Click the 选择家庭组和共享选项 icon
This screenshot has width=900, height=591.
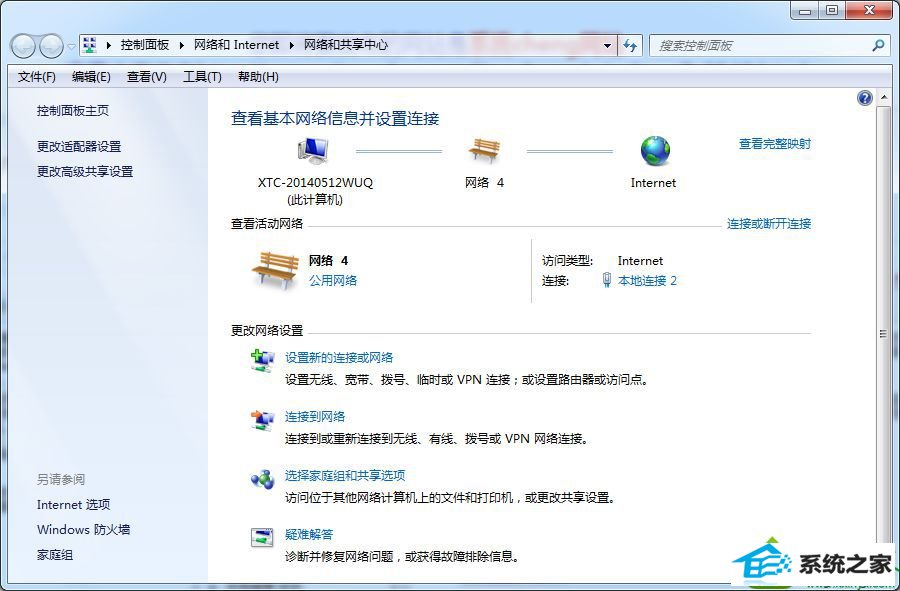pyautogui.click(x=263, y=479)
